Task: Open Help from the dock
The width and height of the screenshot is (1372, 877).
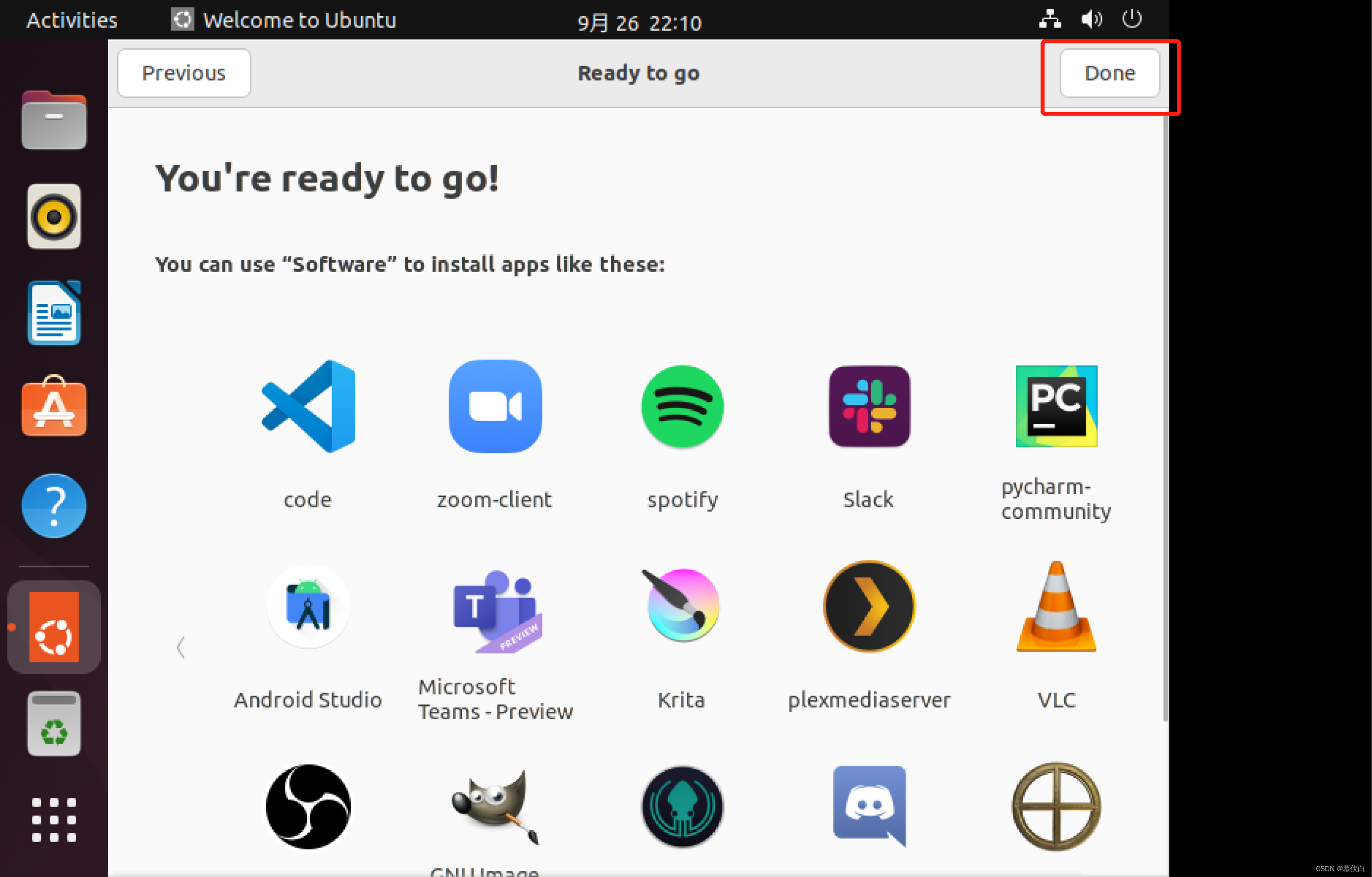Action: [x=54, y=506]
